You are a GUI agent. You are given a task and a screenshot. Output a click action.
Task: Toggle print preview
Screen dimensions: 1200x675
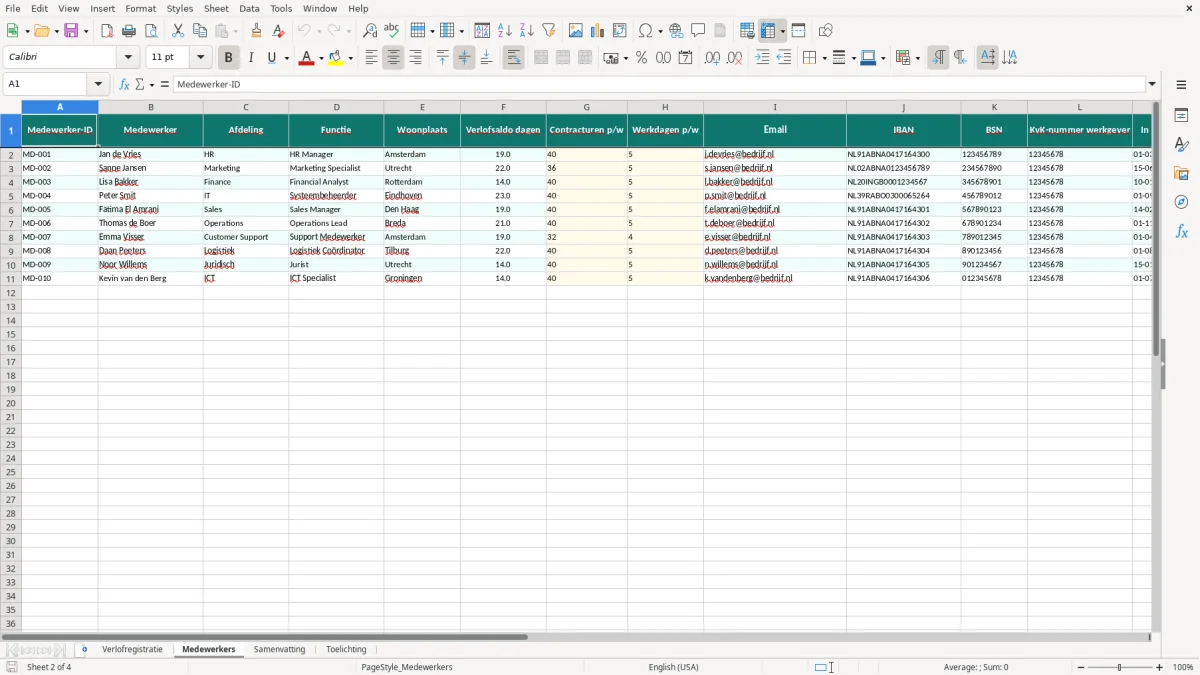tap(151, 31)
